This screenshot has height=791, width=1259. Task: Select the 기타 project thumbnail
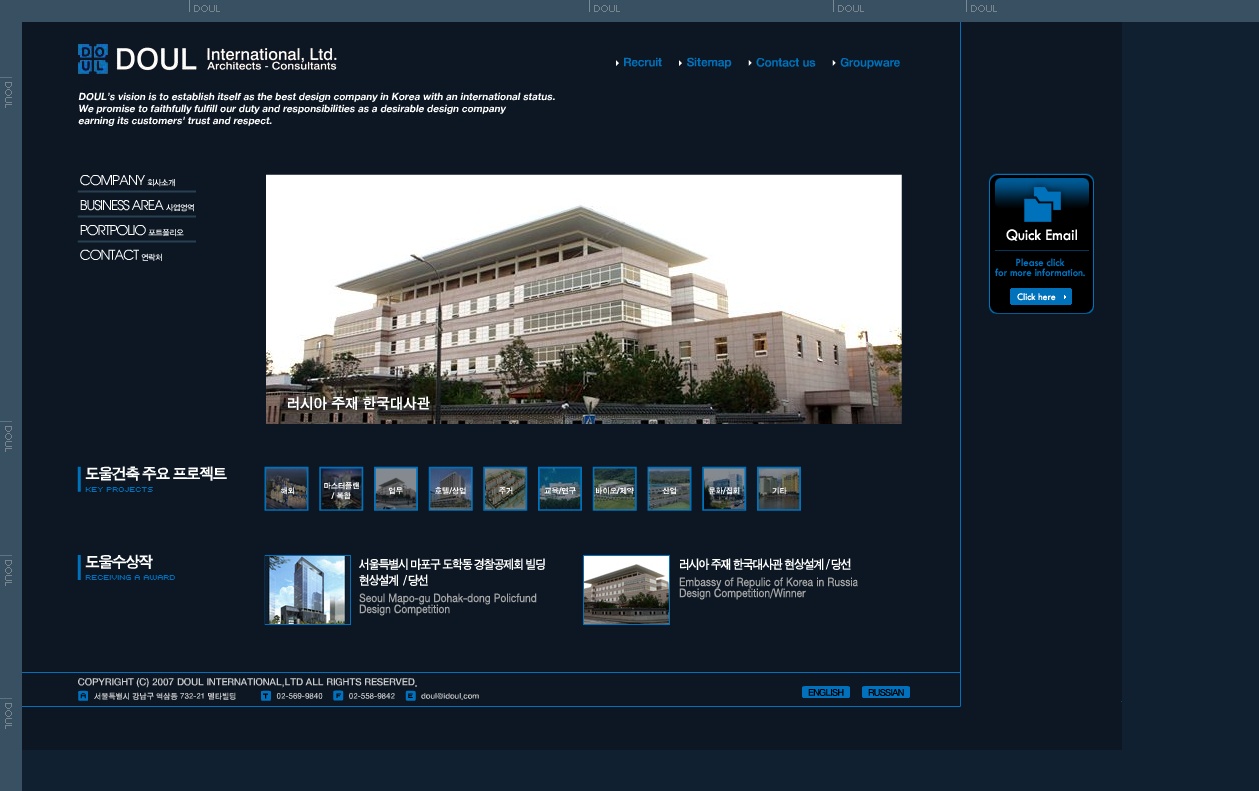[779, 489]
